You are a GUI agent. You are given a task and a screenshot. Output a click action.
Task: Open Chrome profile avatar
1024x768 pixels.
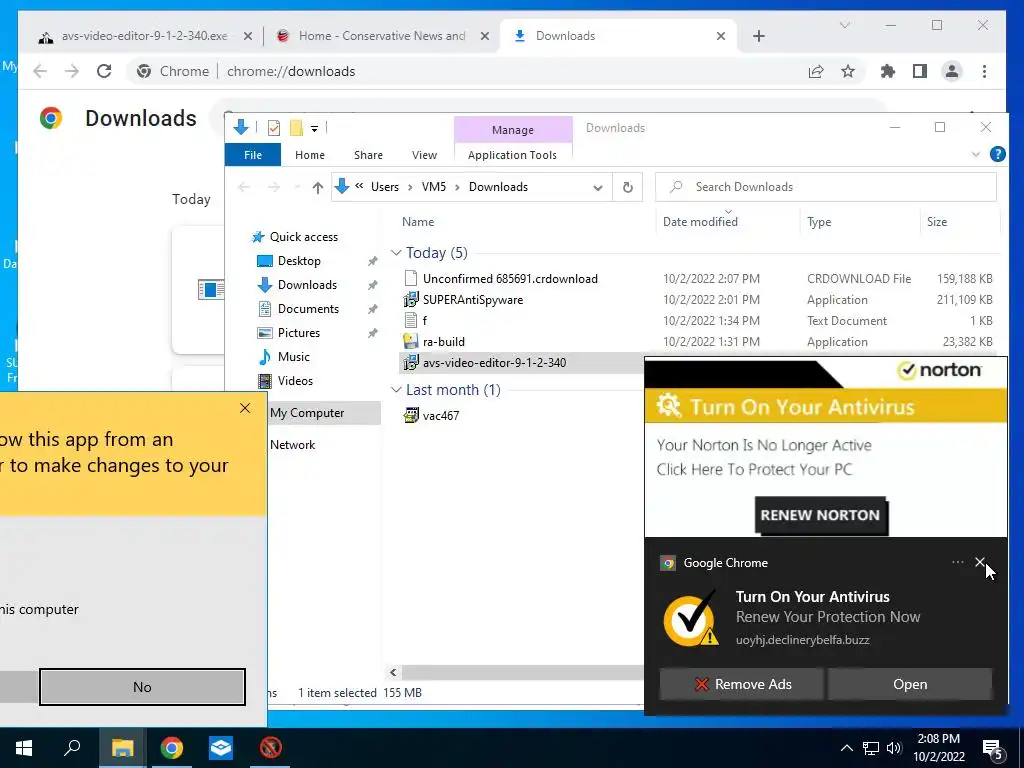pos(952,71)
